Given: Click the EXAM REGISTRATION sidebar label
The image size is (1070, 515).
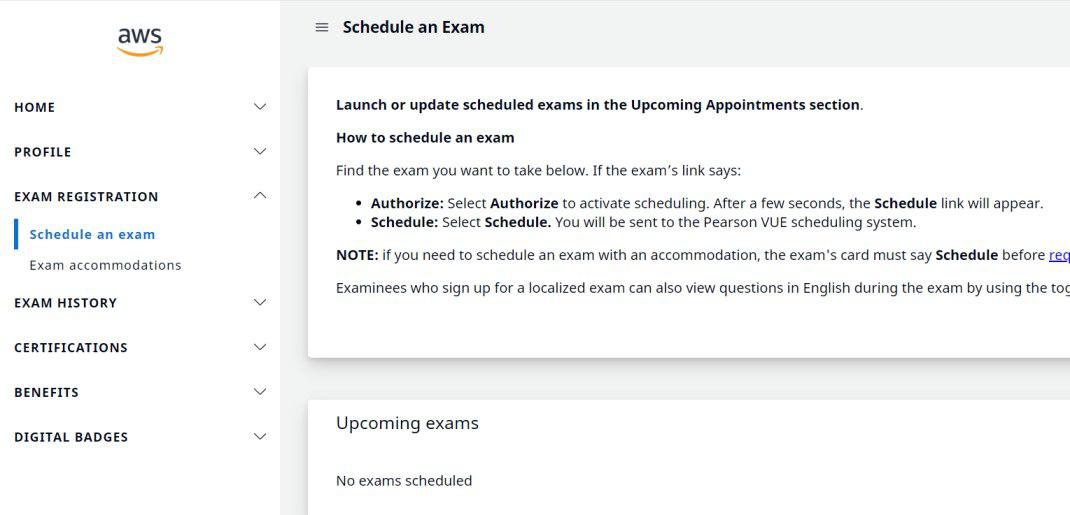Looking at the screenshot, I should [x=86, y=197].
